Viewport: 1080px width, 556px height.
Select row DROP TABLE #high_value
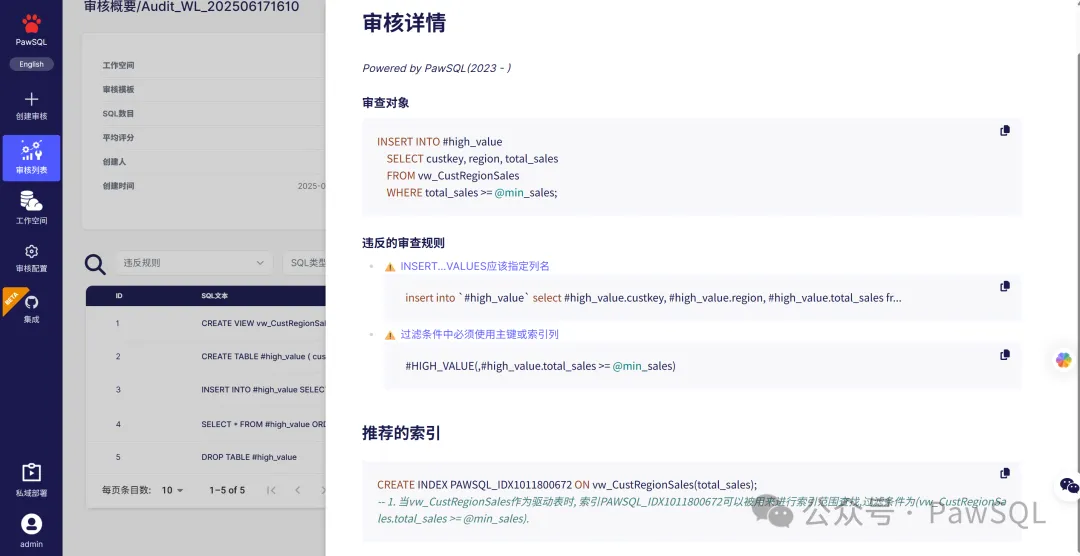pyautogui.click(x=205, y=457)
